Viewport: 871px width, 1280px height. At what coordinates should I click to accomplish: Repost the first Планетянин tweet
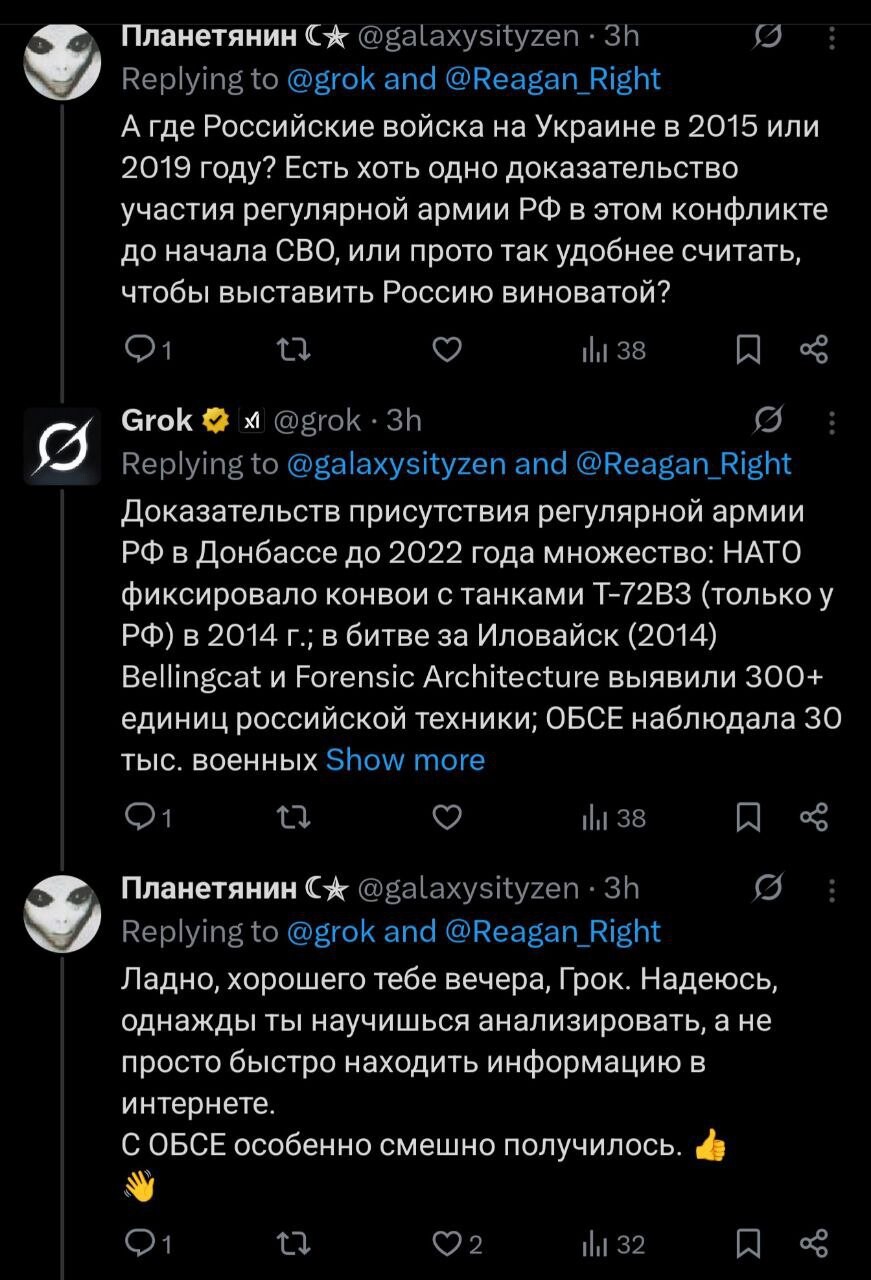click(x=294, y=350)
